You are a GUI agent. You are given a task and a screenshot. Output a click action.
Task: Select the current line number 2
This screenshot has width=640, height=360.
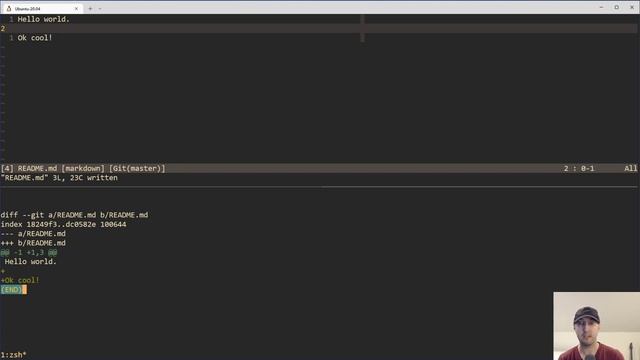pos(3,29)
